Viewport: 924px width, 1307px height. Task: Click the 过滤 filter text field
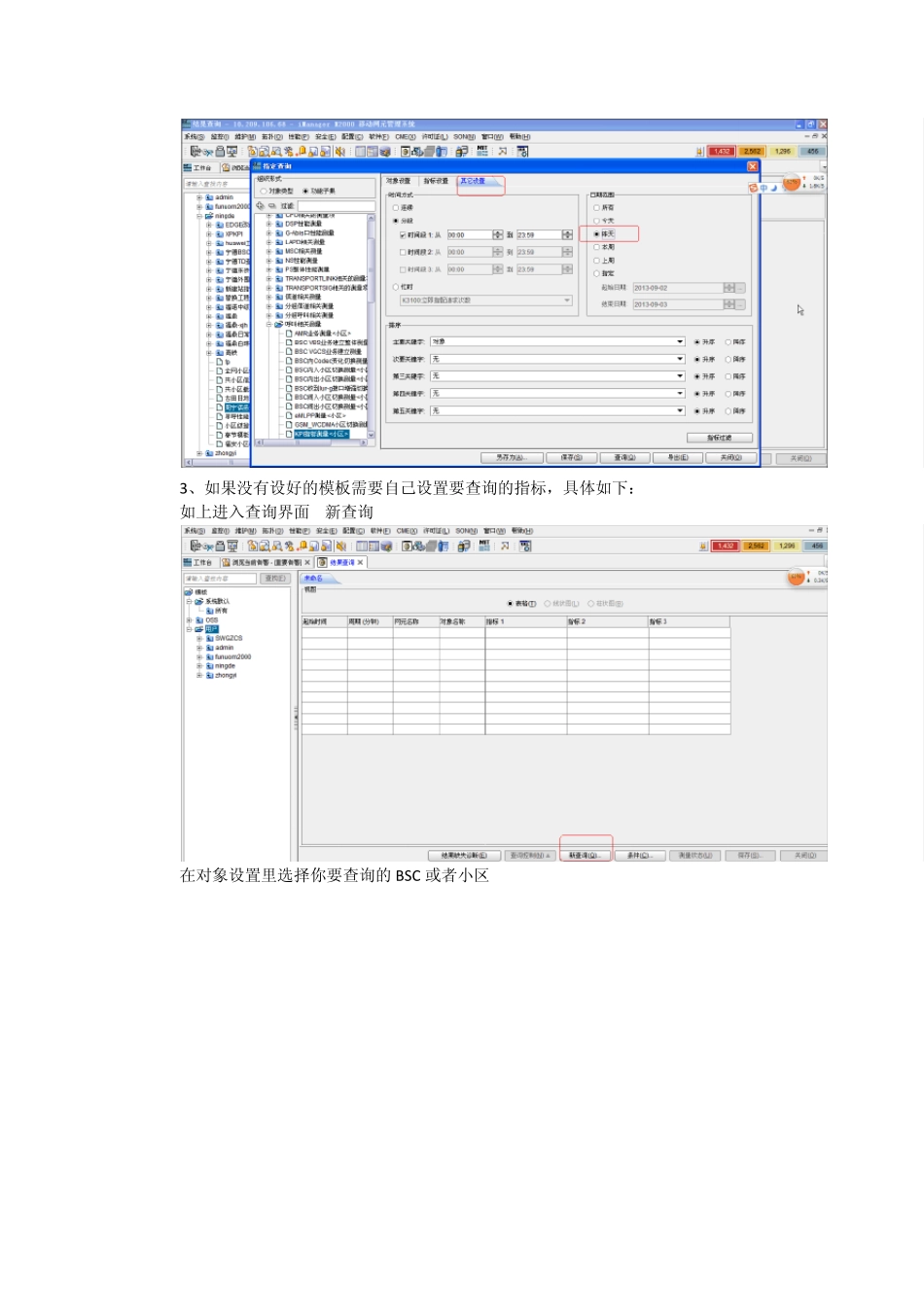(336, 206)
